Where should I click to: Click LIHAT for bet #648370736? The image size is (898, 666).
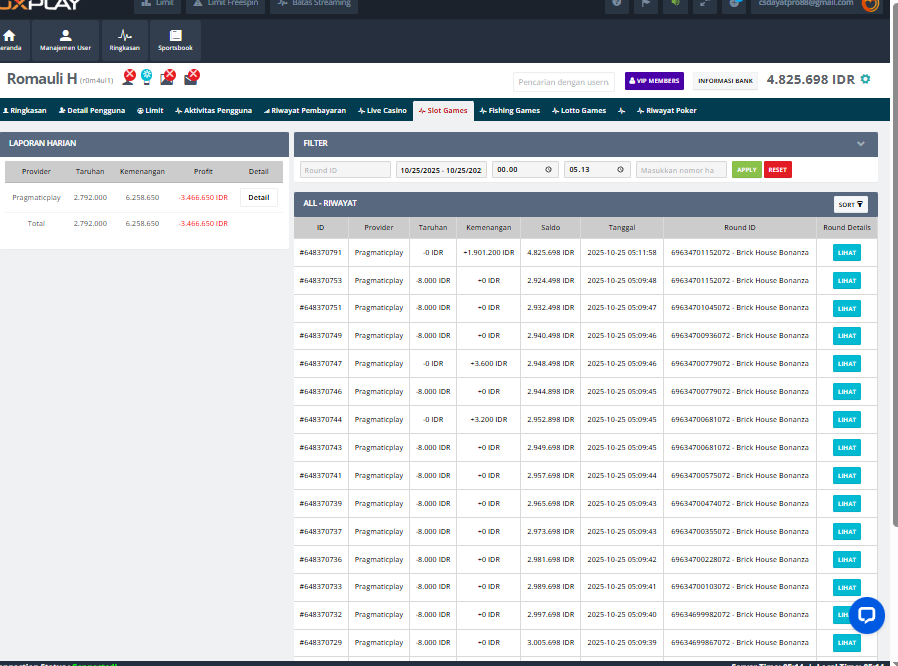pyautogui.click(x=846, y=559)
